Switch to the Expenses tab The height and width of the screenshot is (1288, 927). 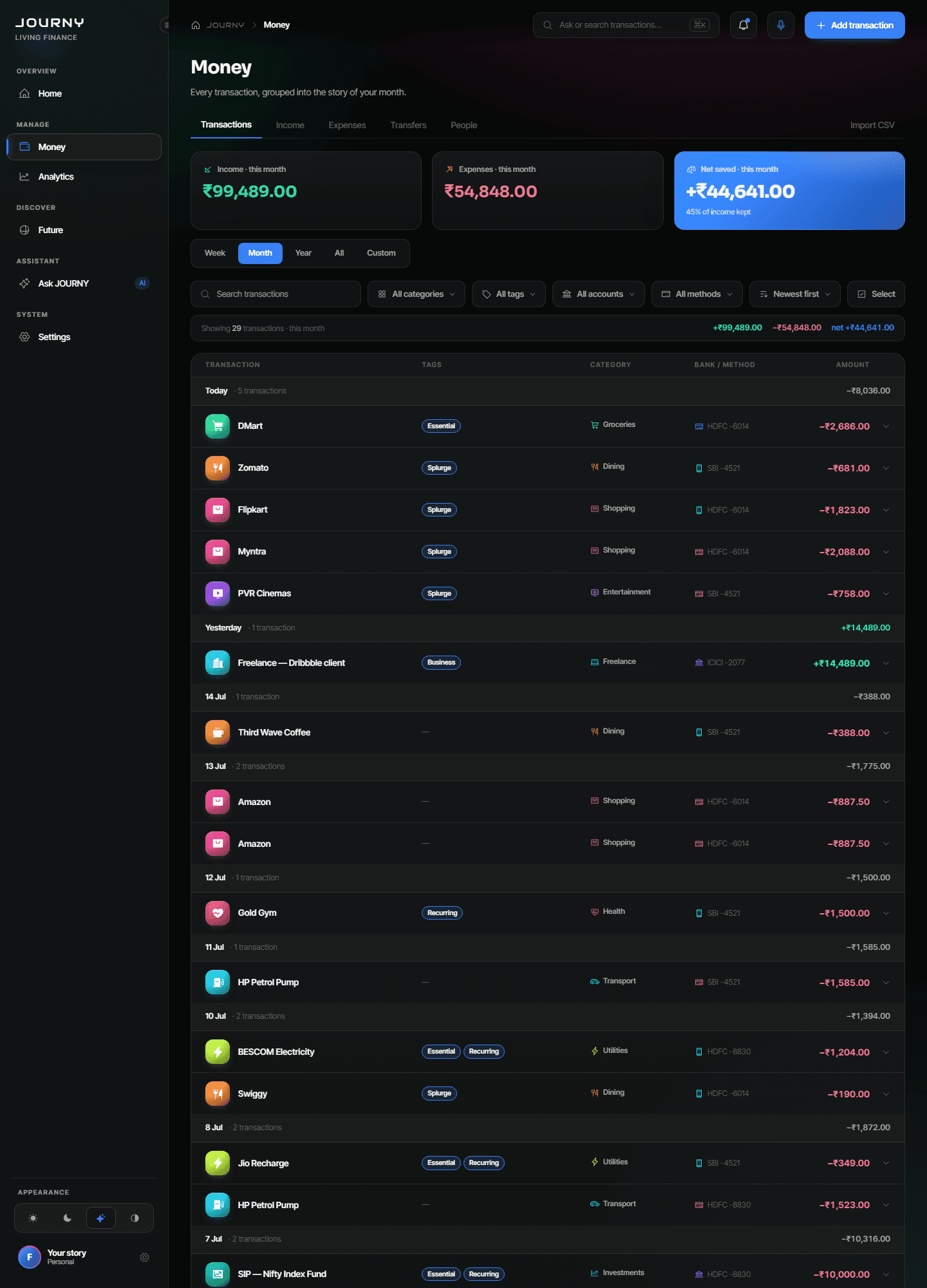pos(347,126)
